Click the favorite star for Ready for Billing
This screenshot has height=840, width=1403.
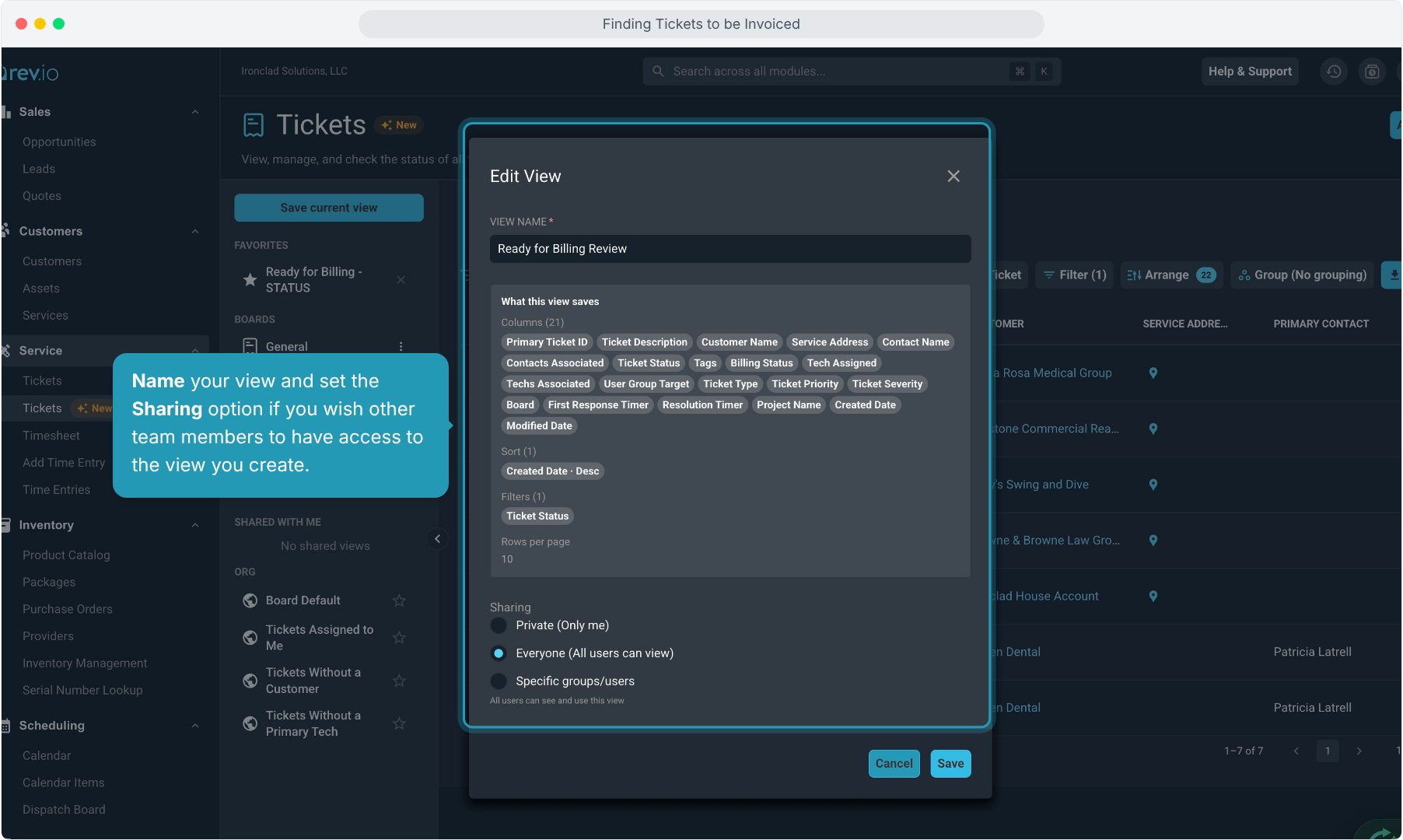250,279
